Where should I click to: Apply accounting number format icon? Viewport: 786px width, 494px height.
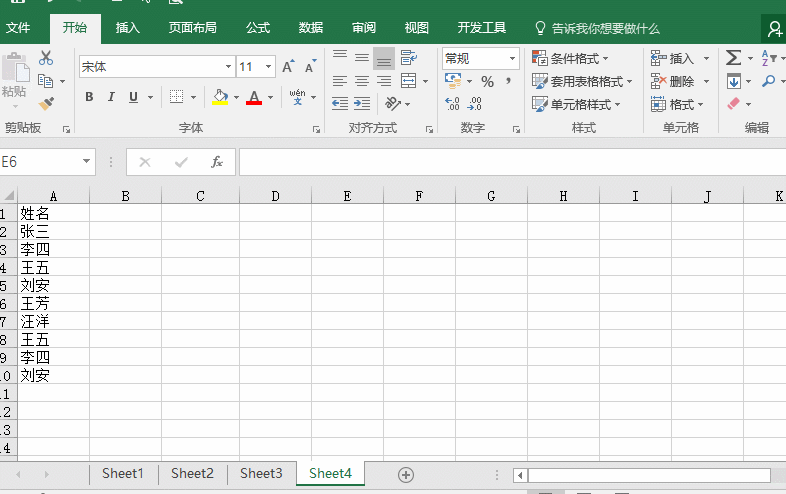[x=453, y=81]
